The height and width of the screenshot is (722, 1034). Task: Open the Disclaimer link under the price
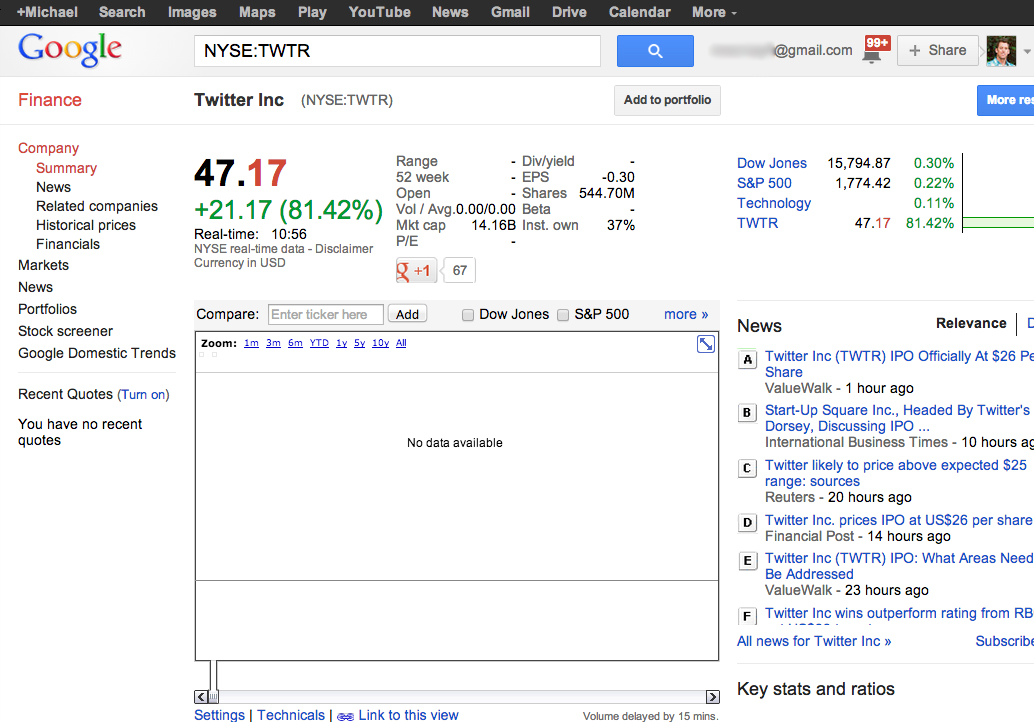(344, 249)
